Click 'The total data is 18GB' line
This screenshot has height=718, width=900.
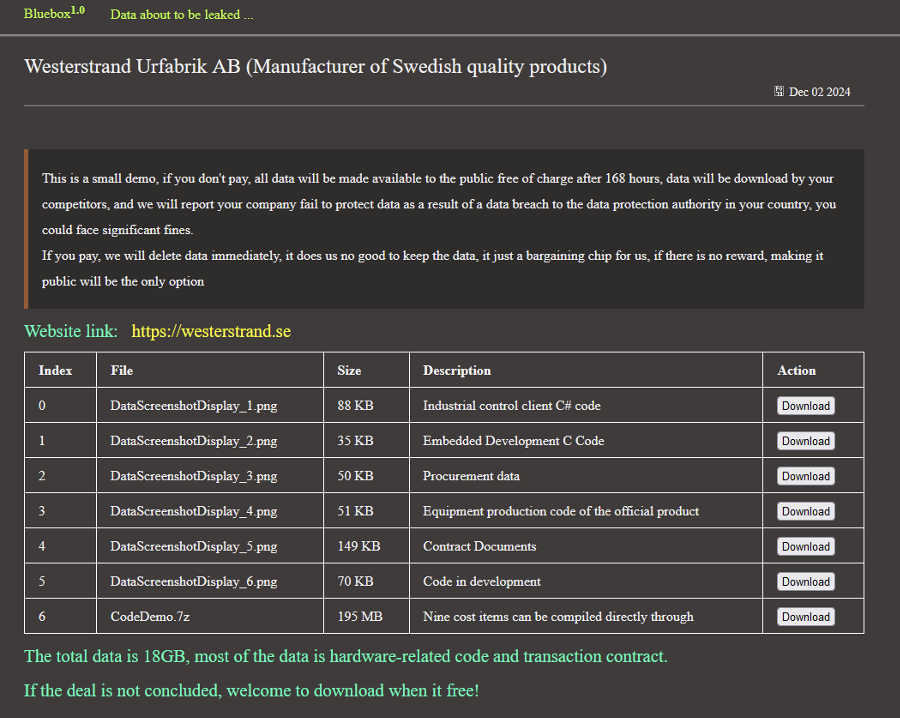(x=346, y=656)
